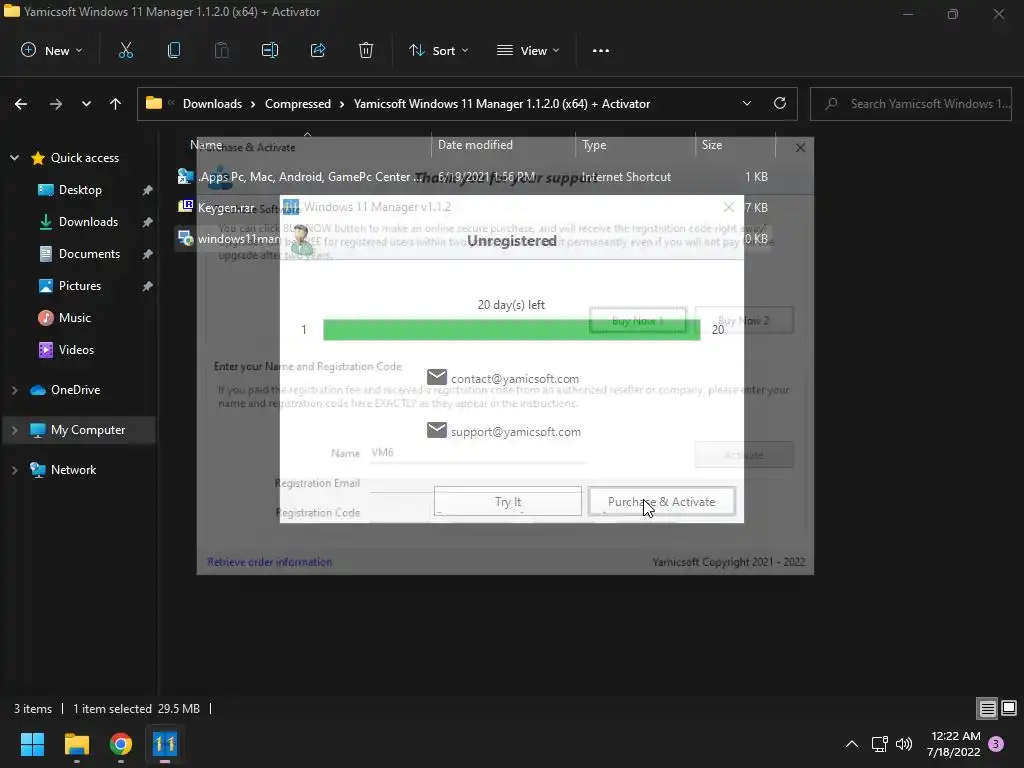This screenshot has height=768, width=1024.
Task: Go forward with the right arrow
Action: [56, 104]
